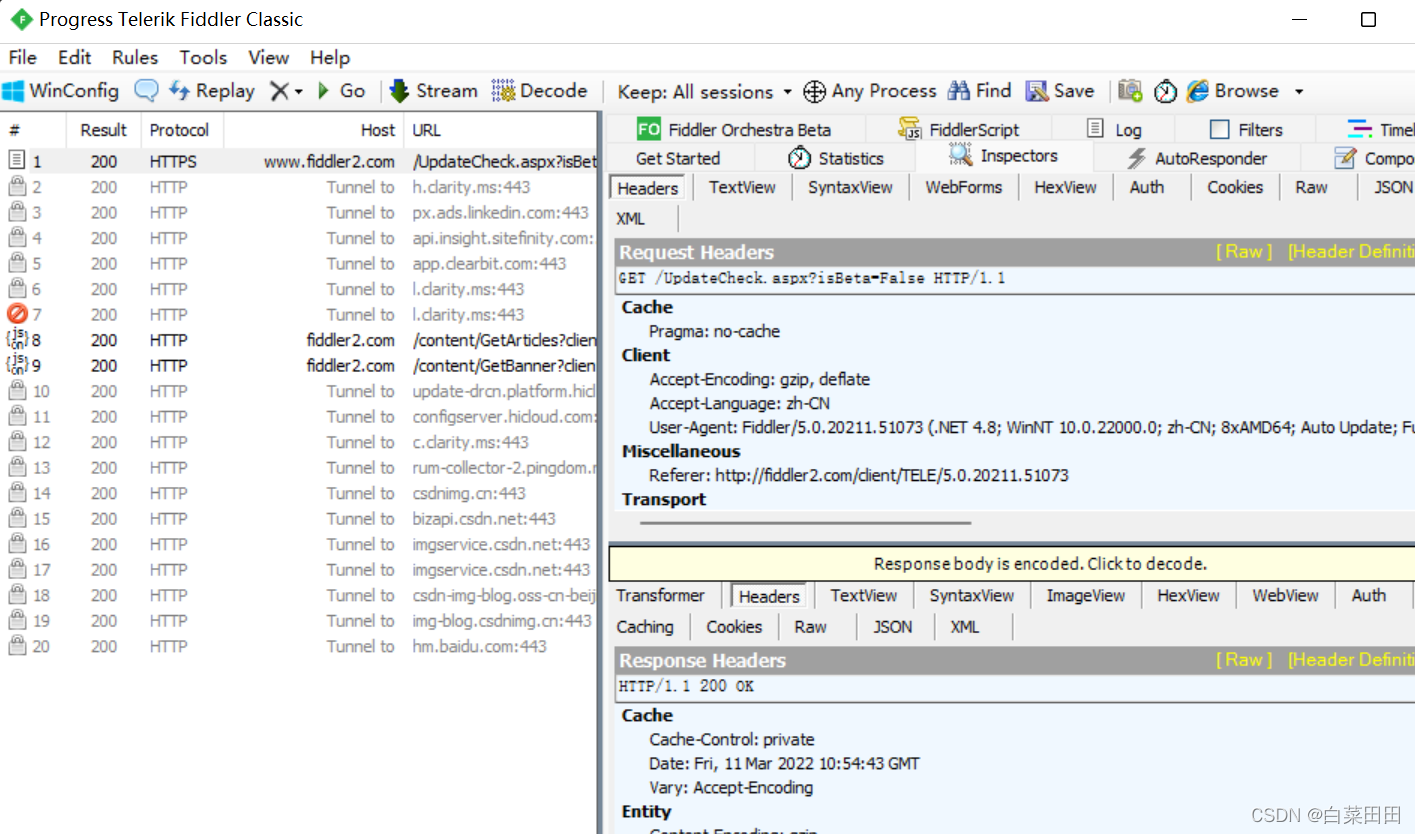The height and width of the screenshot is (834, 1415).
Task: Sort sessions by Result column
Action: (x=104, y=130)
